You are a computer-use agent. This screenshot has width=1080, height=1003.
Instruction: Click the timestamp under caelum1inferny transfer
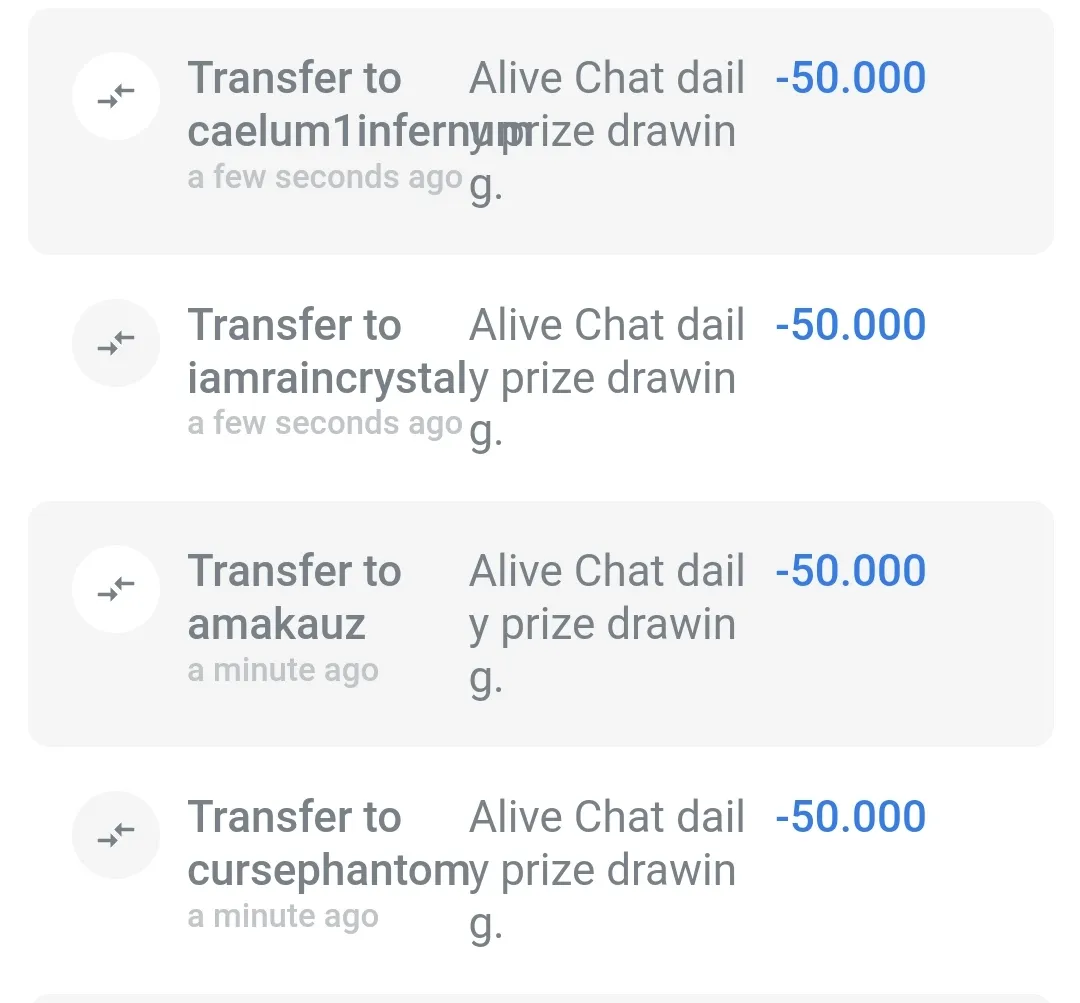point(325,178)
